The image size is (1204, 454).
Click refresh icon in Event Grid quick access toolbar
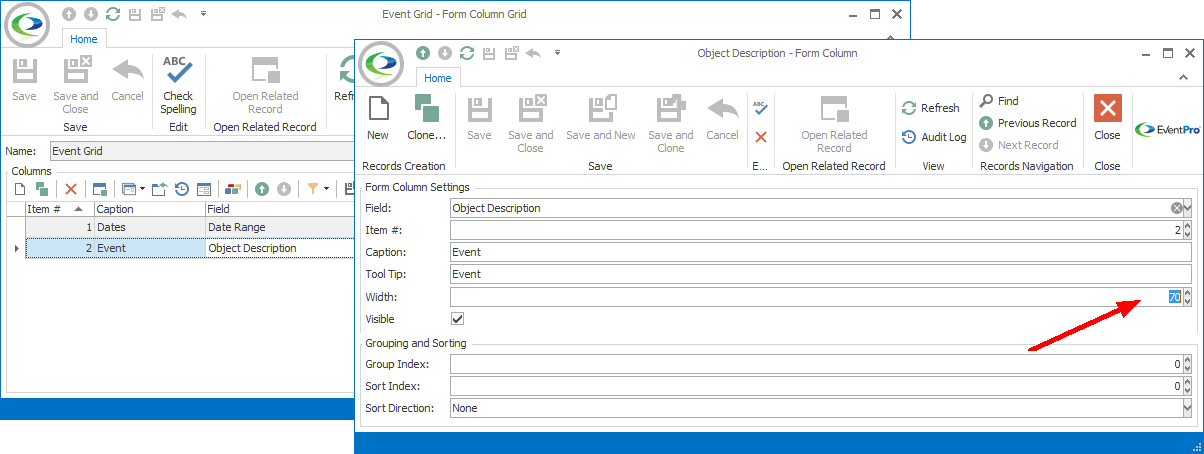113,15
